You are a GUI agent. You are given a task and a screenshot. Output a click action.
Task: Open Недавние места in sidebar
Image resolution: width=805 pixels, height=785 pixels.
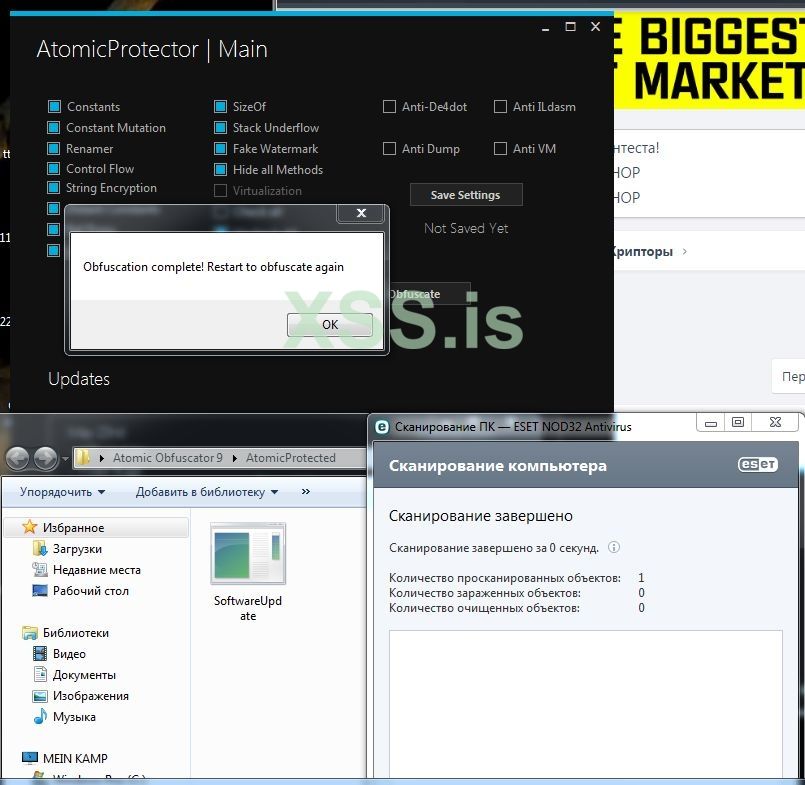[97, 570]
